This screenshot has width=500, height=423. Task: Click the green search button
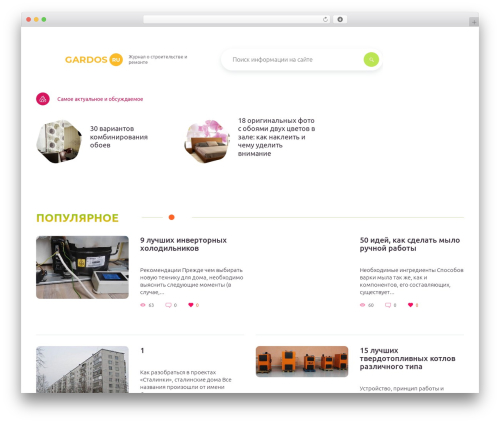(371, 60)
